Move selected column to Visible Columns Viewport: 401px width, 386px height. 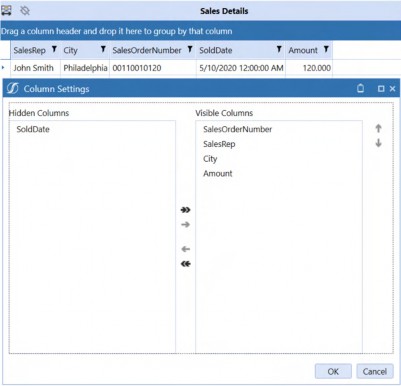[186, 225]
